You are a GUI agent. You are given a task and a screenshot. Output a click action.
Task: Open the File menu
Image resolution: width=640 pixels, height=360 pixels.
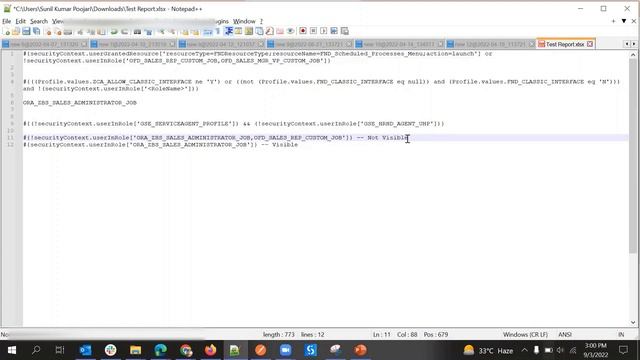(x=7, y=21)
